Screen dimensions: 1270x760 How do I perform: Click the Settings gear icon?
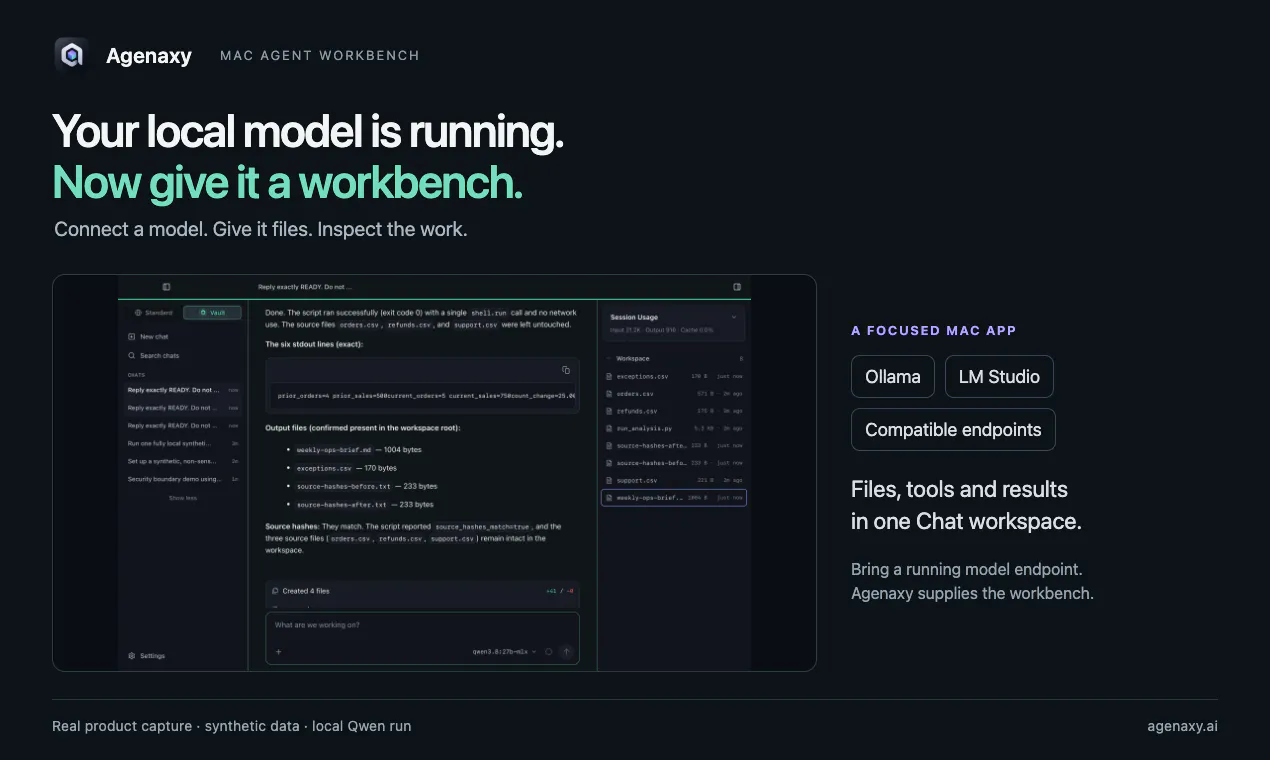click(x=132, y=656)
